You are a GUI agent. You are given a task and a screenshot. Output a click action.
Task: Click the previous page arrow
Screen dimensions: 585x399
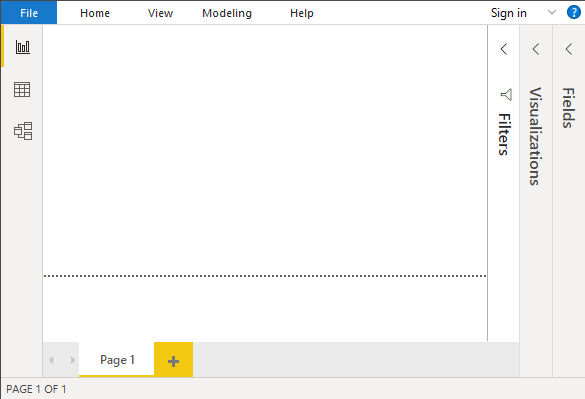51,360
